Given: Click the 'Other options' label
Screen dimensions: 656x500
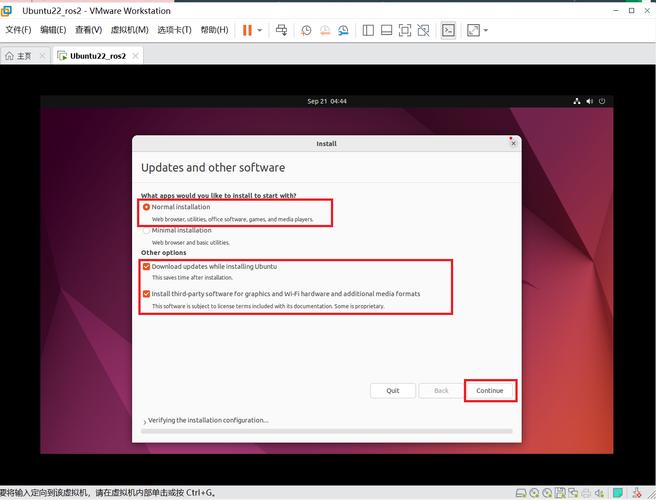Looking at the screenshot, I should [x=164, y=253].
